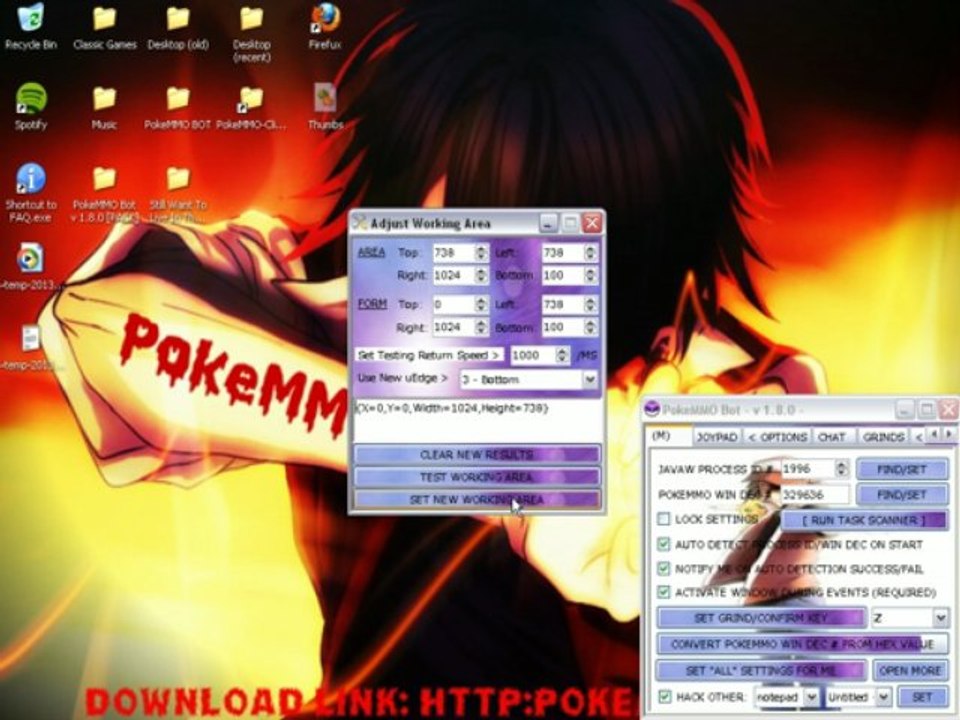Switch to the GRINDS tab
The image size is (960, 720).
click(883, 437)
